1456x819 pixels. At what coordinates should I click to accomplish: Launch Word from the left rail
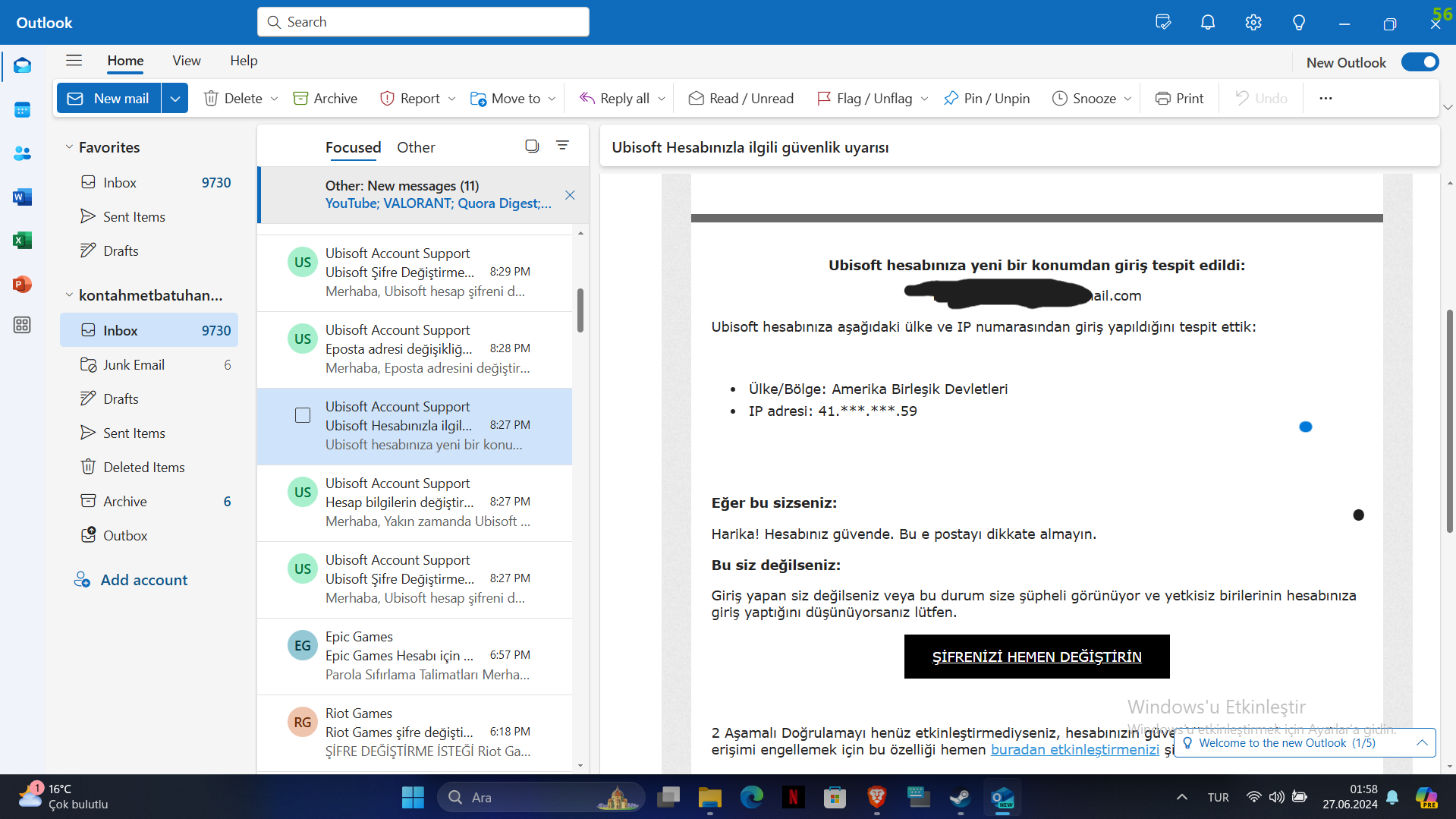(x=22, y=197)
